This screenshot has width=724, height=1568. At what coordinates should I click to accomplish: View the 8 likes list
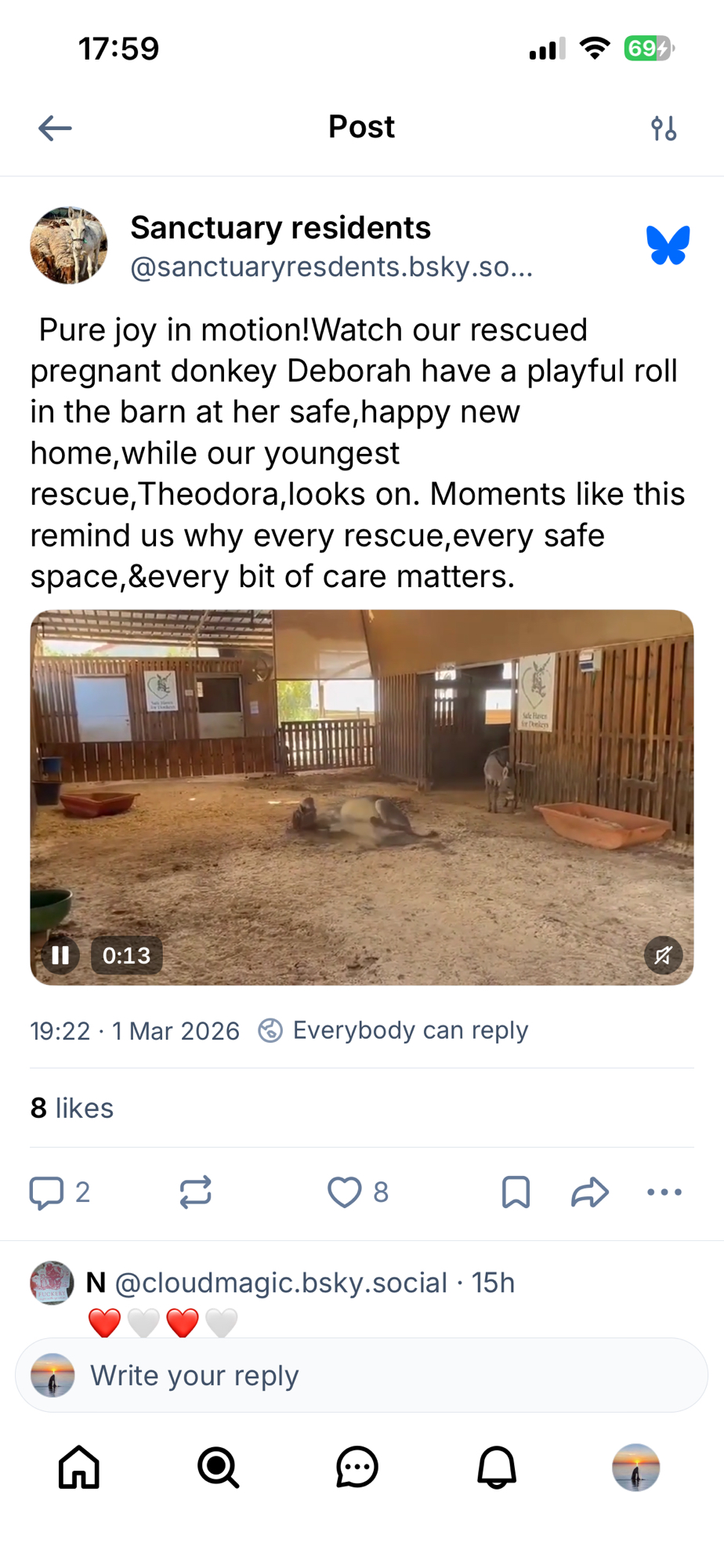click(72, 1108)
